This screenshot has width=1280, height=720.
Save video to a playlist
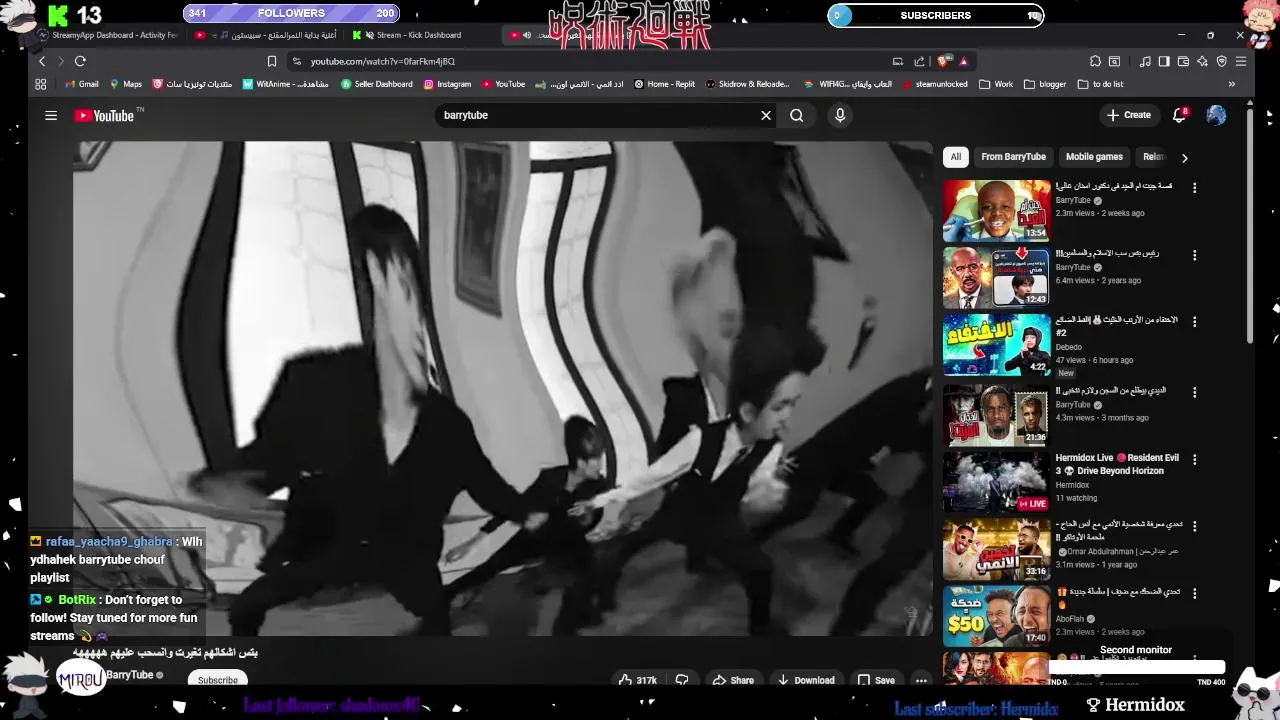pyautogui.click(x=875, y=680)
